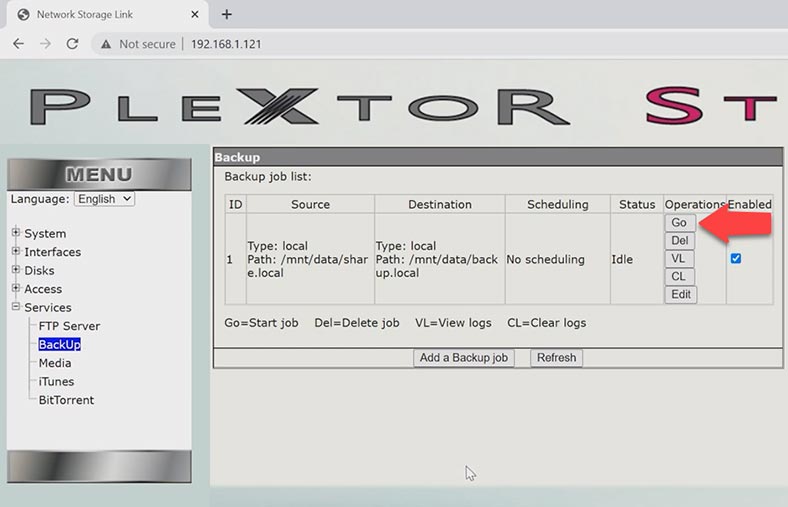The image size is (788, 507).
Task: Reload the page with the refresh icon
Action: 72,44
